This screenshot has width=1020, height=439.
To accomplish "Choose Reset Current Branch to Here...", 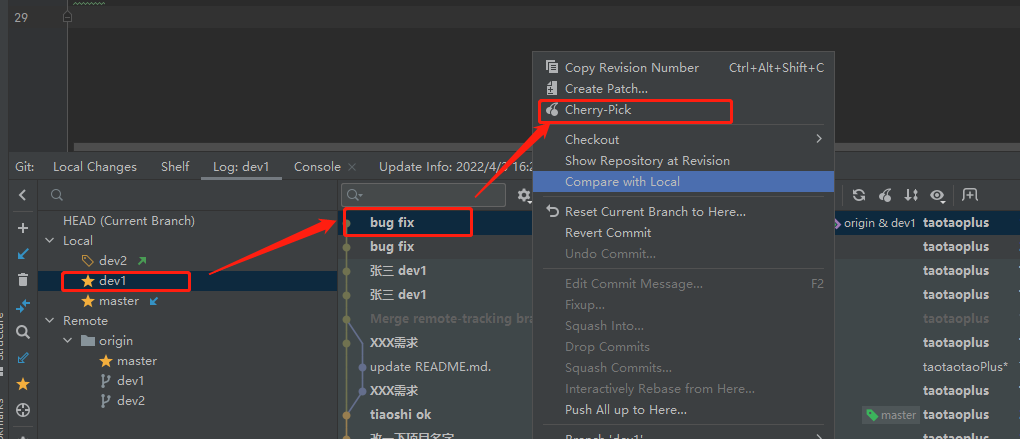I will click(x=683, y=211).
